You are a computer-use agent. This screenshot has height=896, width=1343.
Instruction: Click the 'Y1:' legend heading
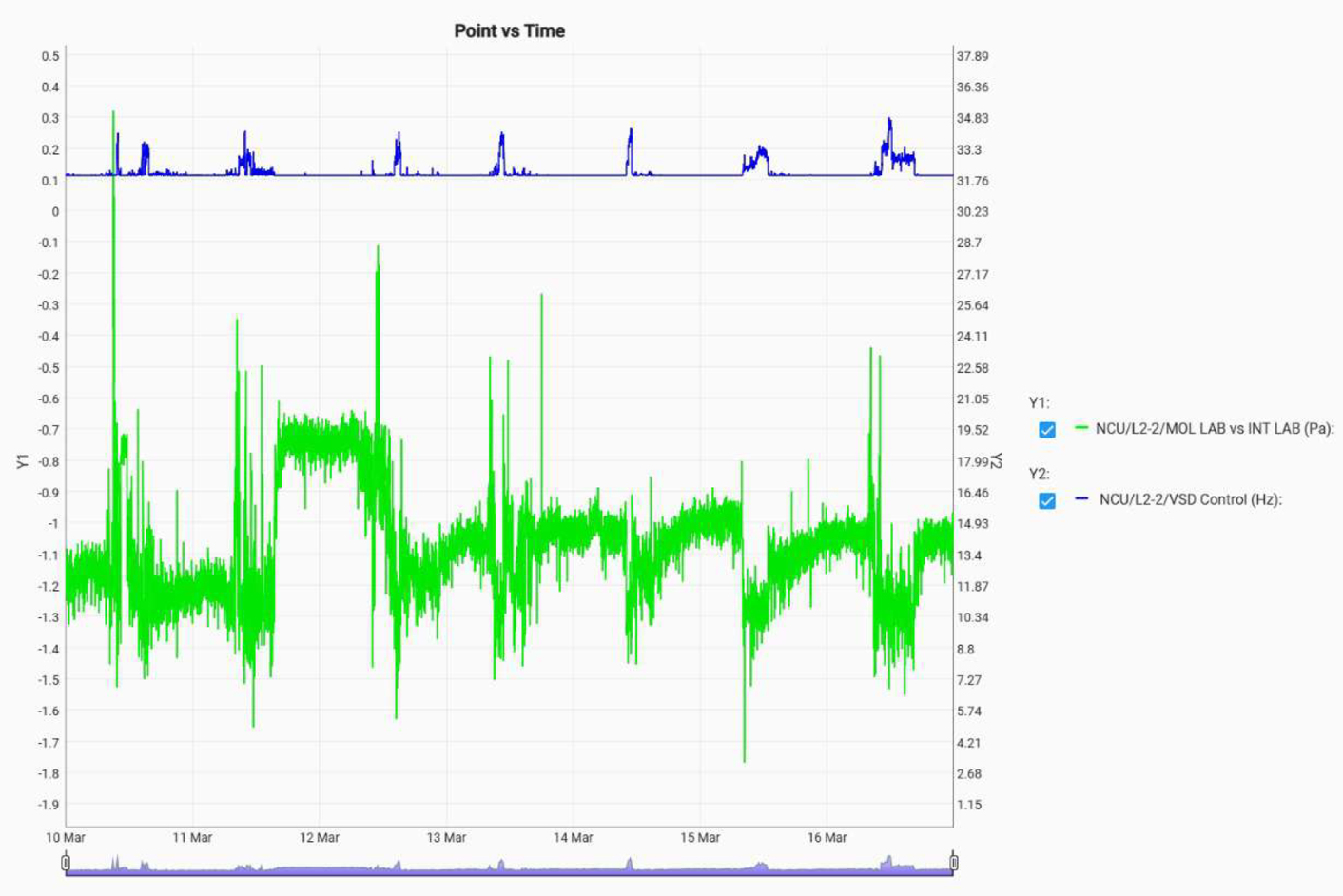click(1039, 402)
